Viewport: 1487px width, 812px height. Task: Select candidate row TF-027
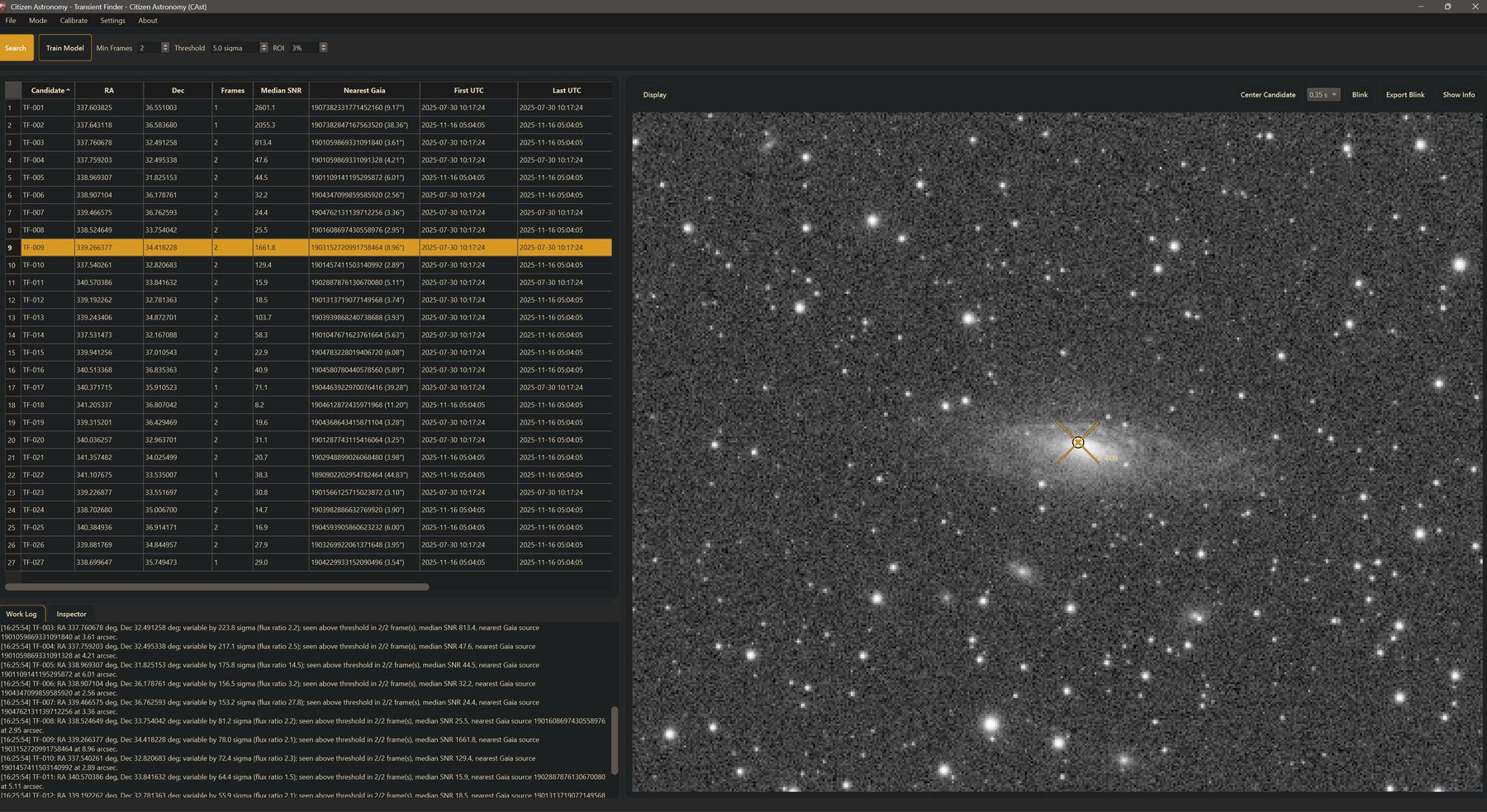tap(307, 563)
